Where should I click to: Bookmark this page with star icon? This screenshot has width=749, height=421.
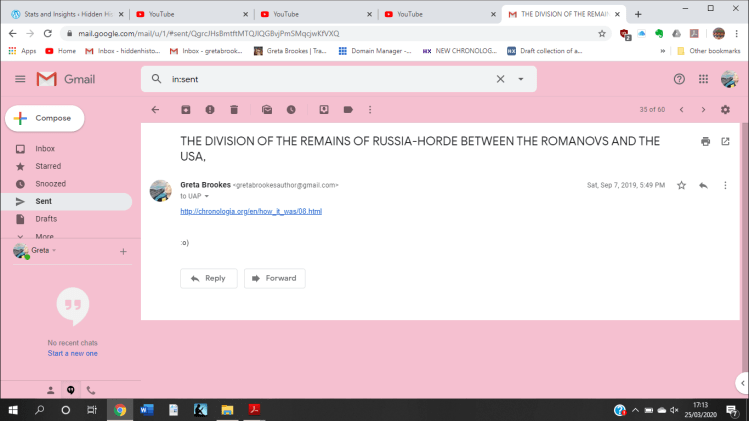(602, 33)
